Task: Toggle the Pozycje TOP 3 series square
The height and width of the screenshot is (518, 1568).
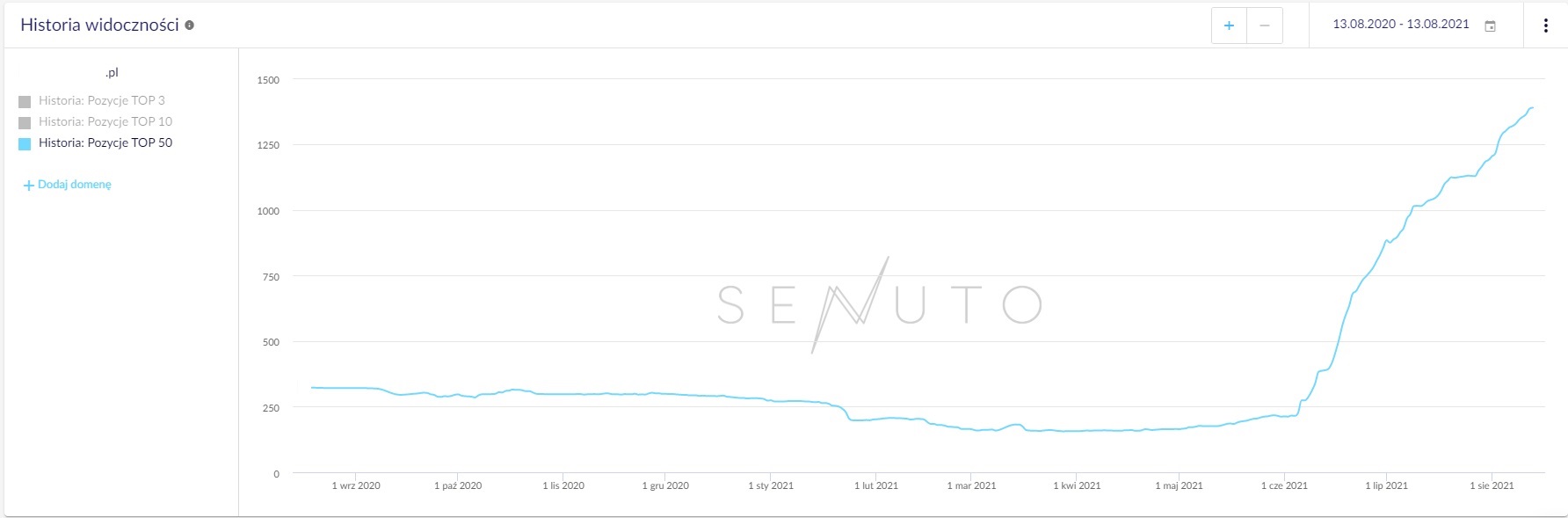Action: [25, 101]
